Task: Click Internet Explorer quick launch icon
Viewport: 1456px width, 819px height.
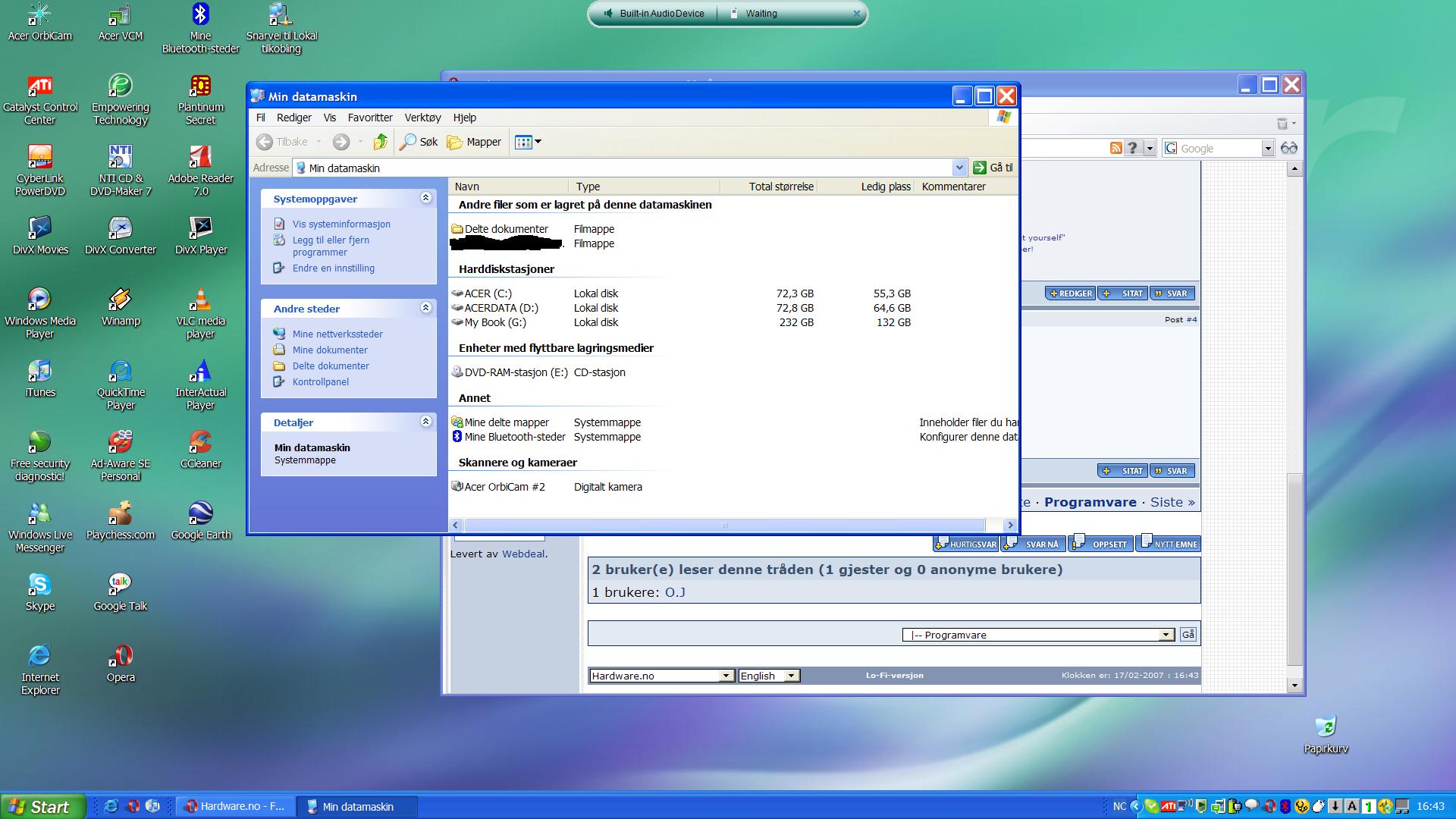Action: tap(111, 806)
